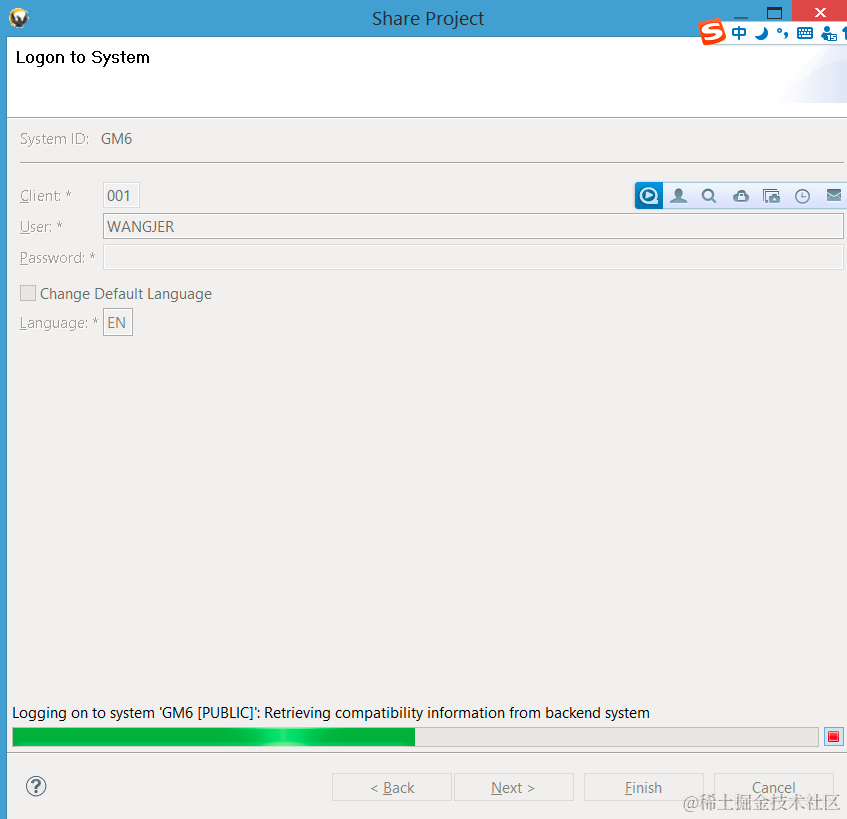Image resolution: width=847 pixels, height=819 pixels.
Task: Click the 'Logon to System' heading
Action: click(83, 57)
